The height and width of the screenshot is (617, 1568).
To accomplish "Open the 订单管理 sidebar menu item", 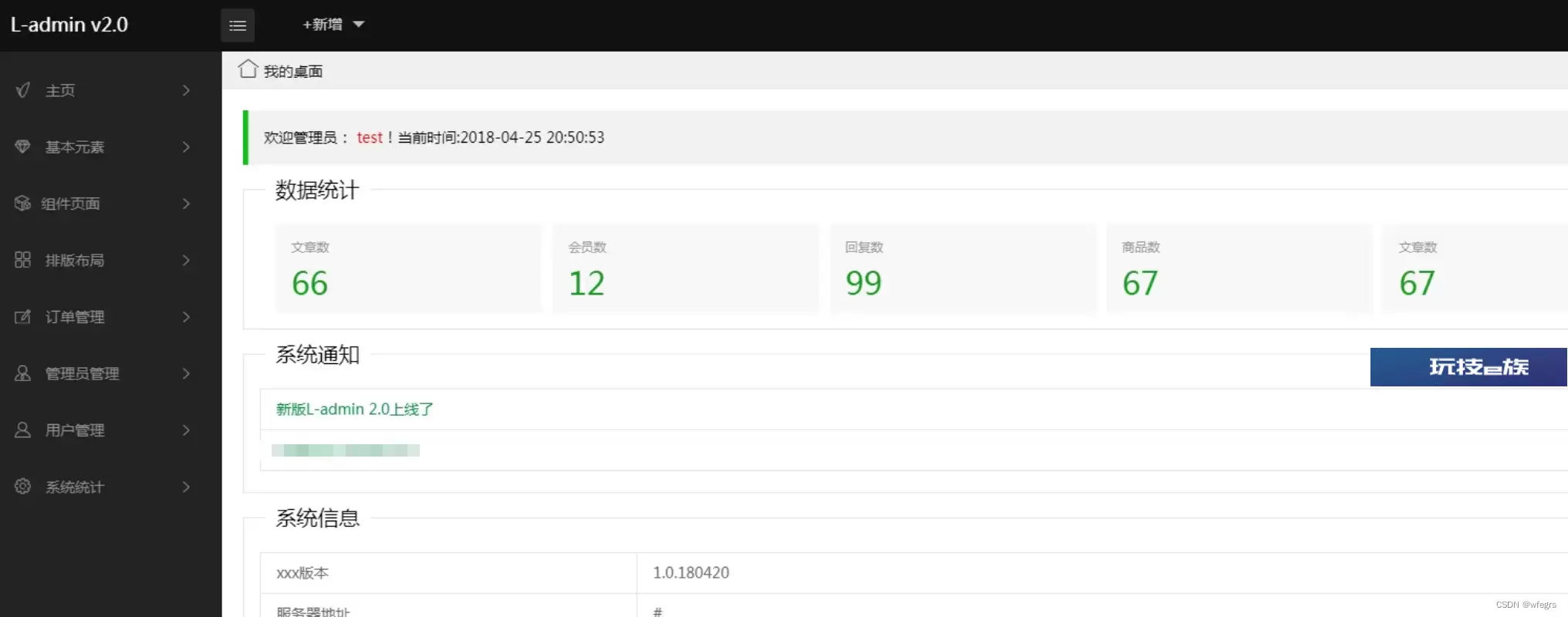I will pos(110,317).
